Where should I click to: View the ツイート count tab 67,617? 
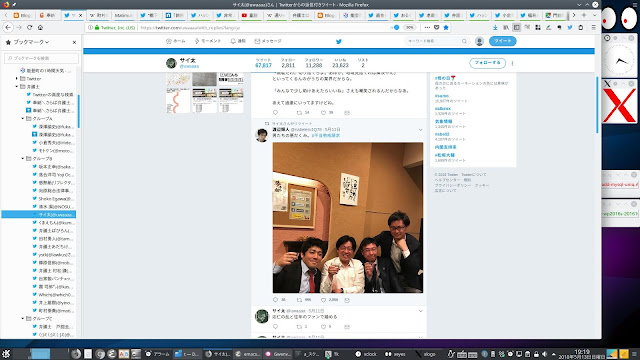263,62
